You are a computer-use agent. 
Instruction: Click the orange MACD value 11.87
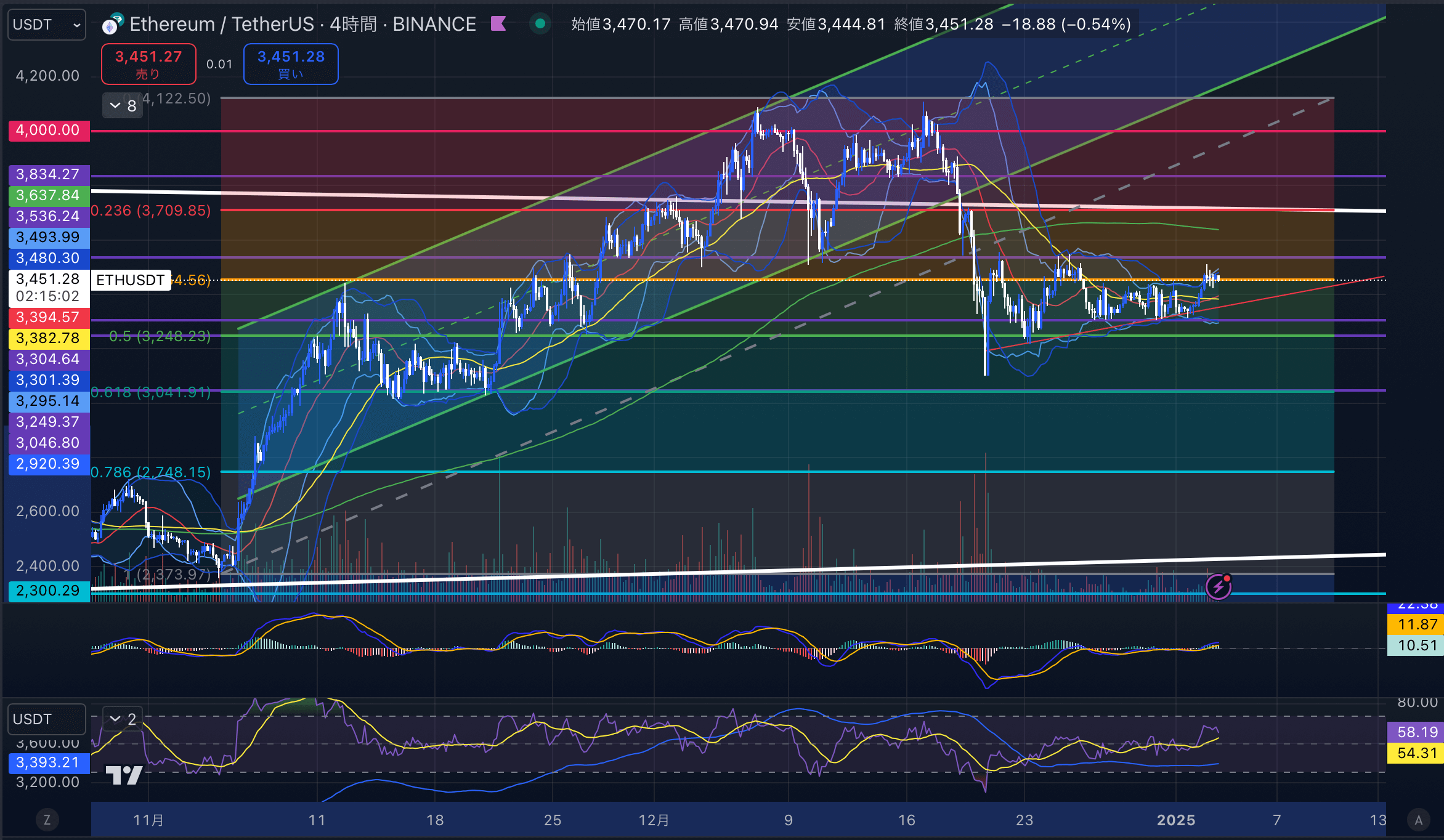tap(1415, 624)
